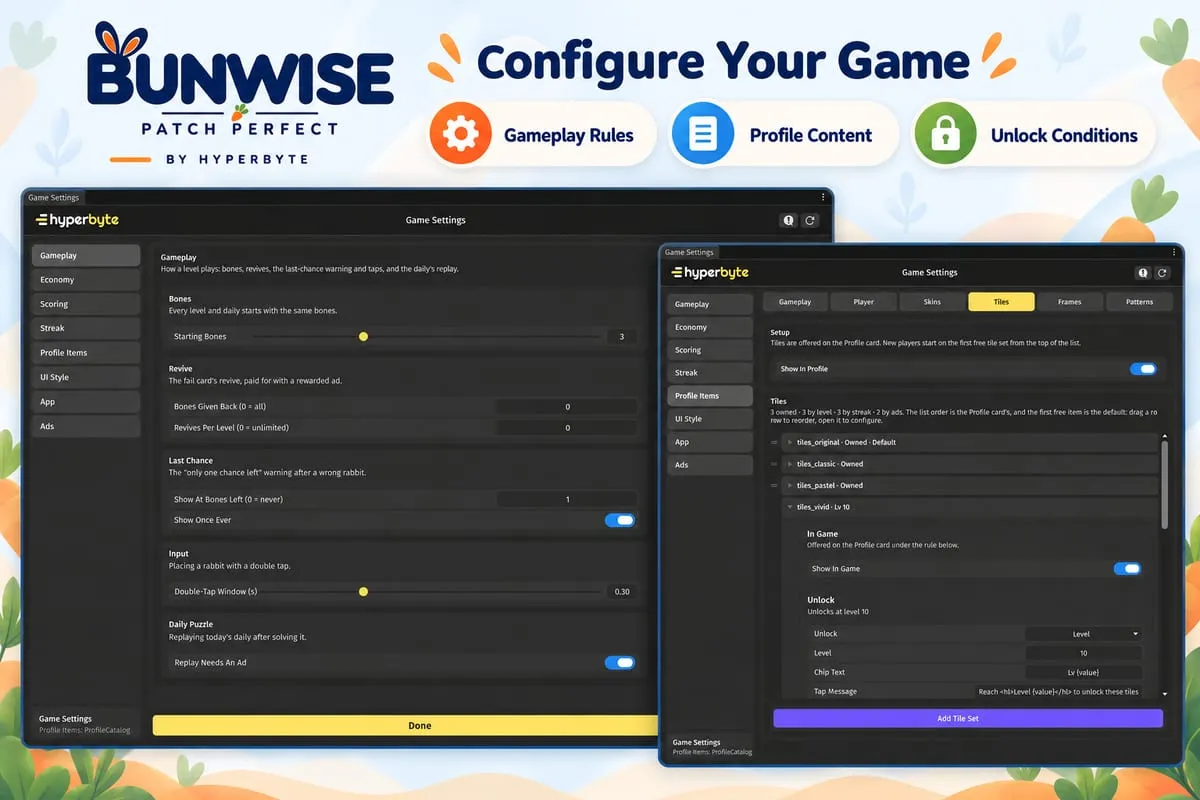Select Scoring in the Tiles window sidebar
This screenshot has width=1200, height=800.
pos(710,350)
